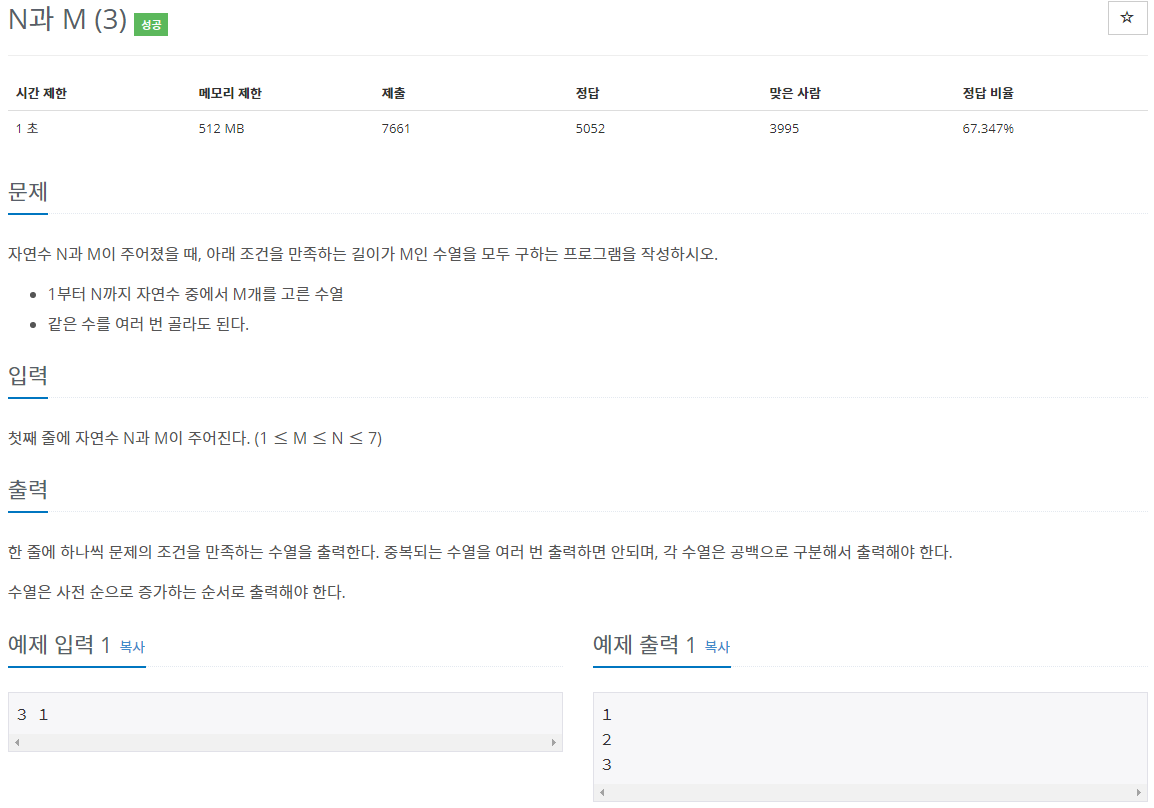The width and height of the screenshot is (1154, 808).
Task: Click the input constraint line with '1 ≤ M ≤ N ≤ 7'
Action: [195, 439]
